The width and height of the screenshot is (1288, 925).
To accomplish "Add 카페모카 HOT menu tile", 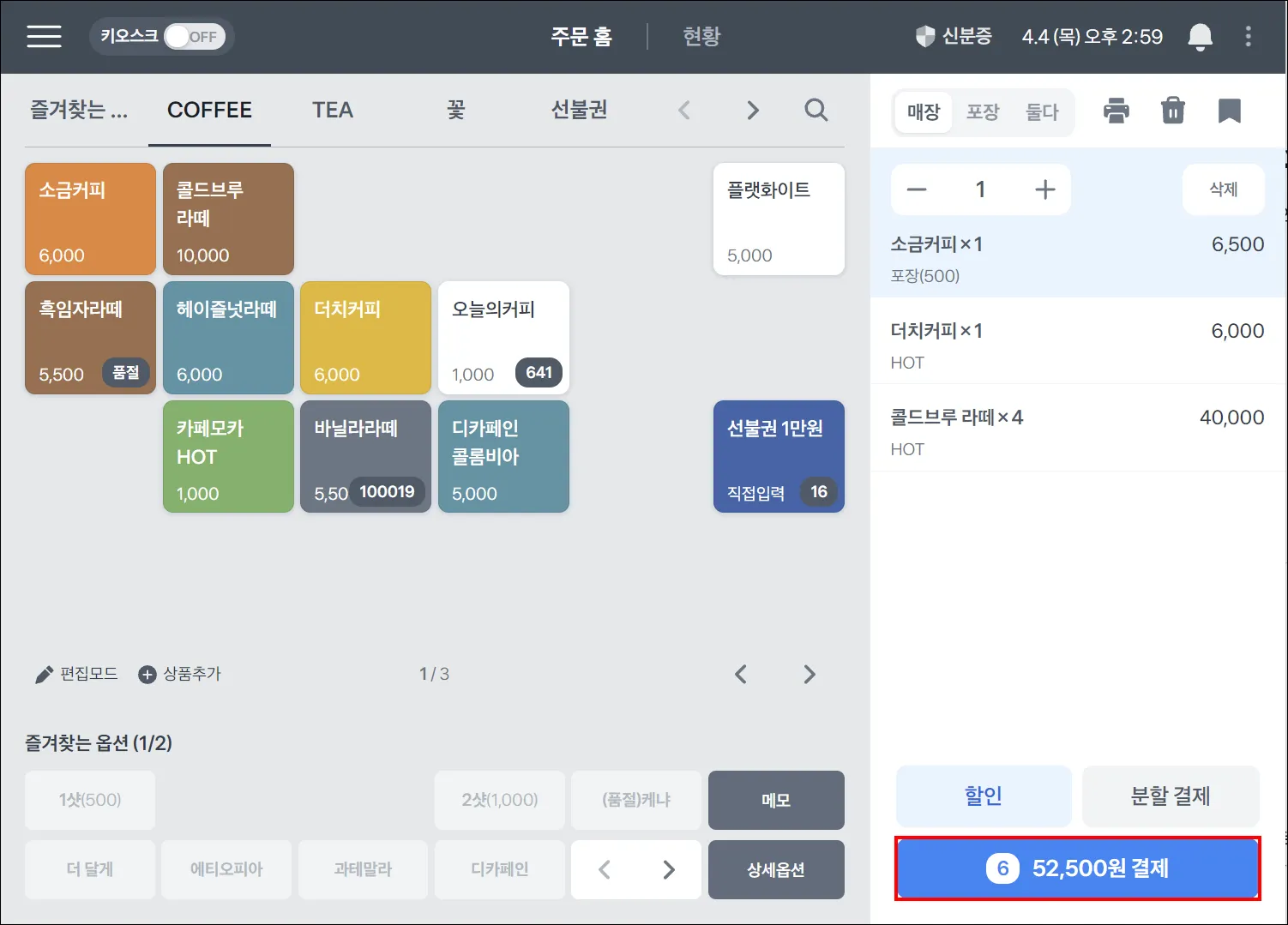I will [228, 457].
